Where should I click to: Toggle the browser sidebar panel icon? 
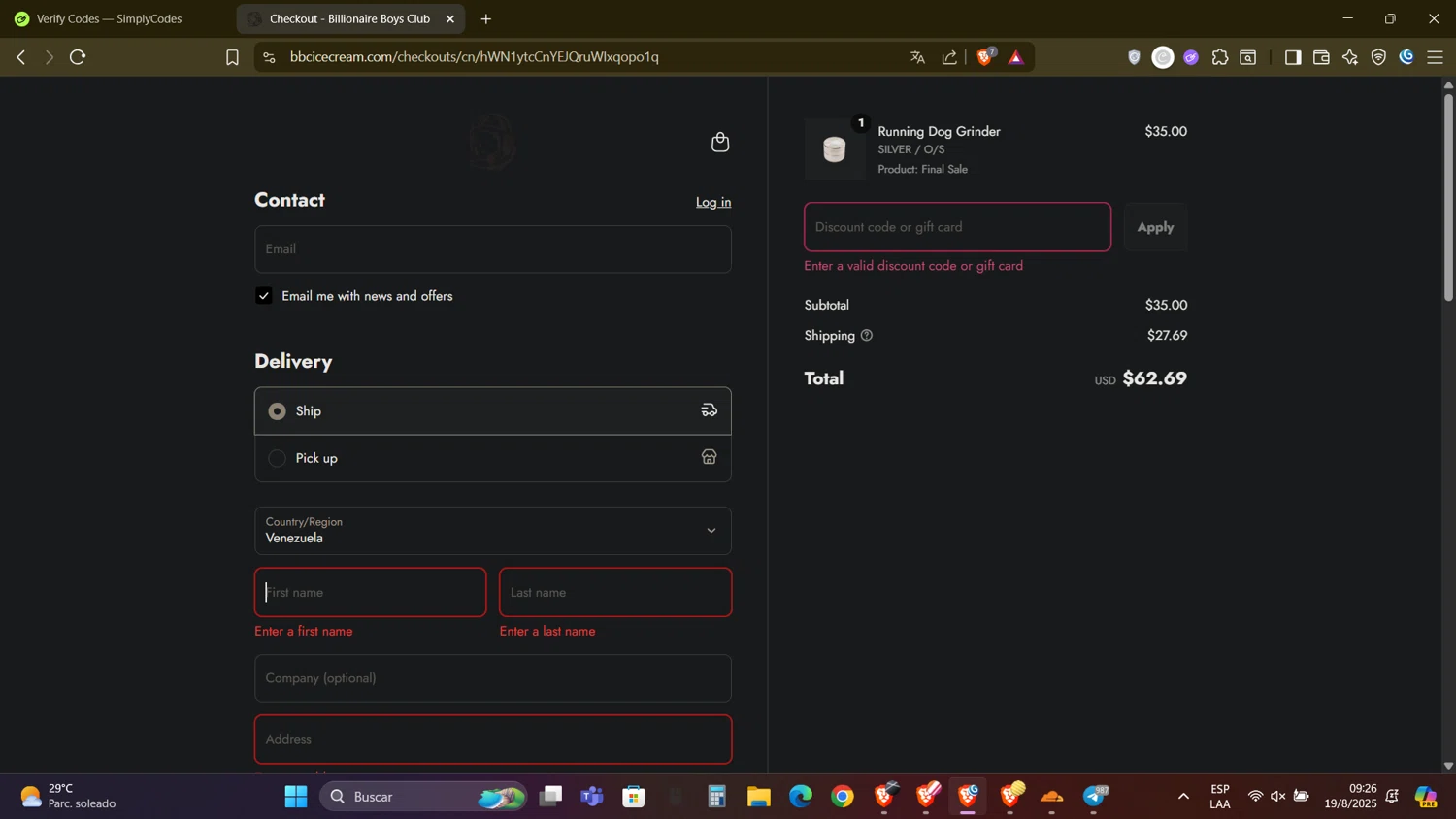pos(1292,57)
